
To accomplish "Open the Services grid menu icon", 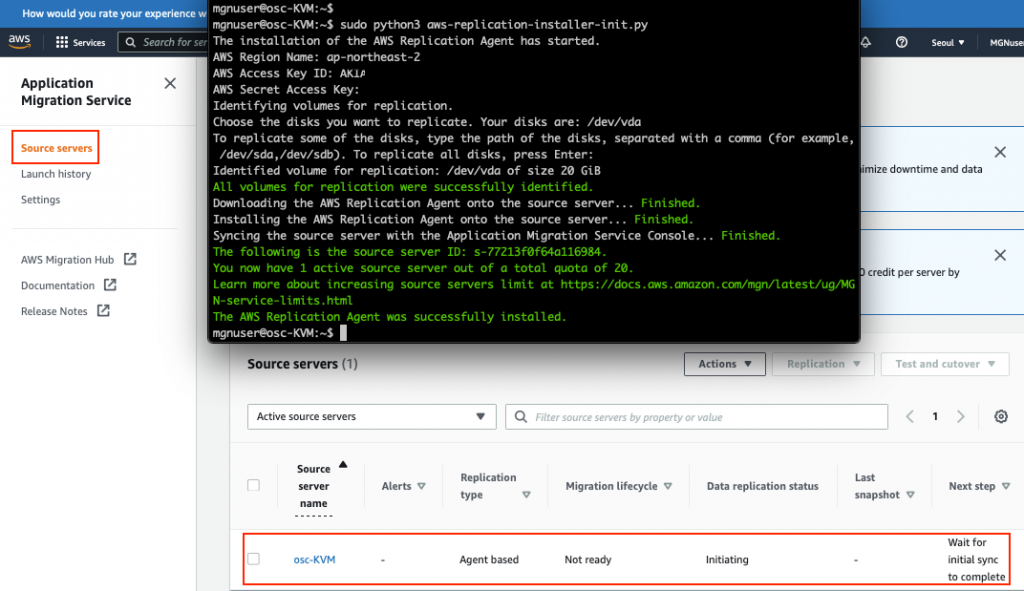I will pos(62,42).
